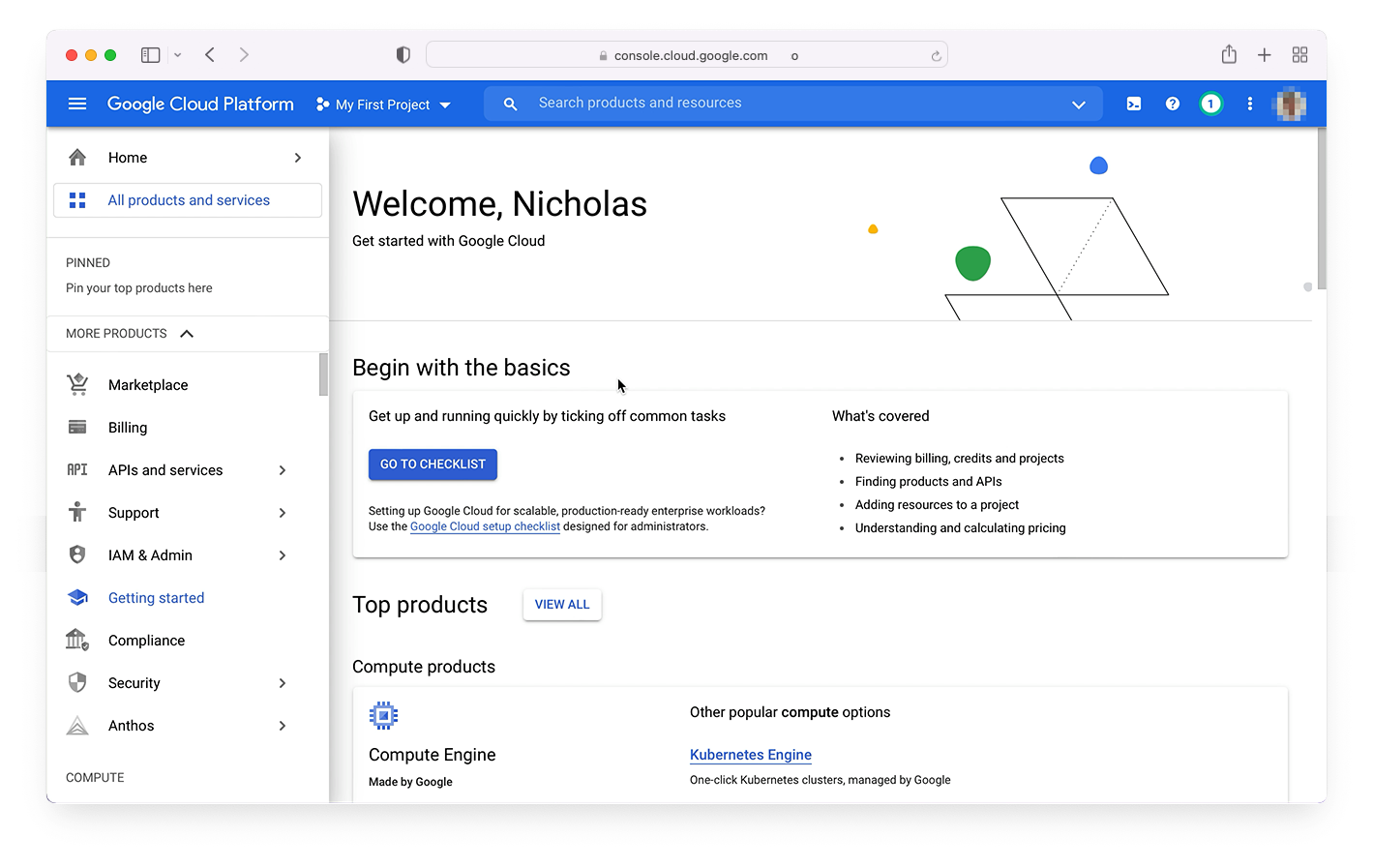The image size is (1373, 868).
Task: Click the Security shield icon
Action: pyautogui.click(x=77, y=682)
